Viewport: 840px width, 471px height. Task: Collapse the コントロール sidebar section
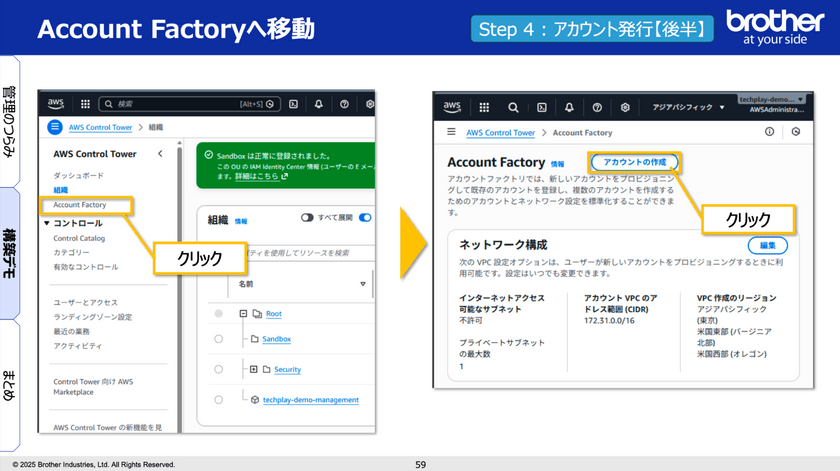(46, 223)
